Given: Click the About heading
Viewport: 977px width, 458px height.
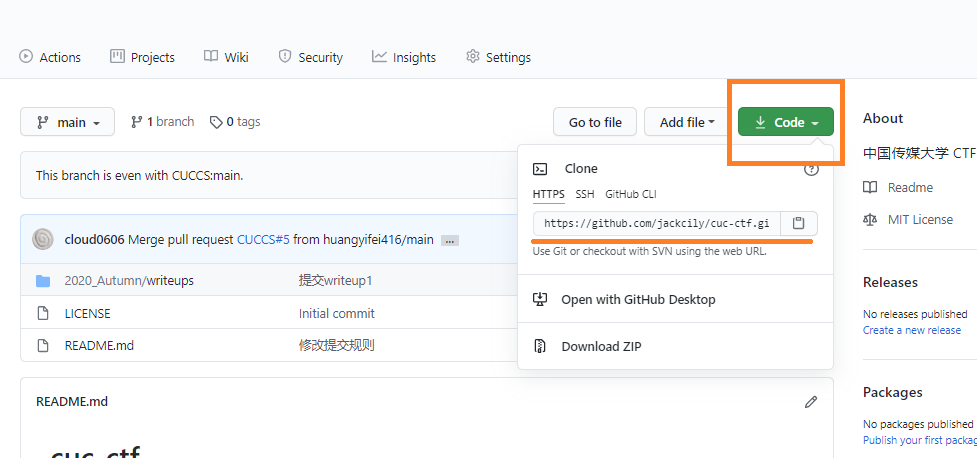Looking at the screenshot, I should [883, 118].
